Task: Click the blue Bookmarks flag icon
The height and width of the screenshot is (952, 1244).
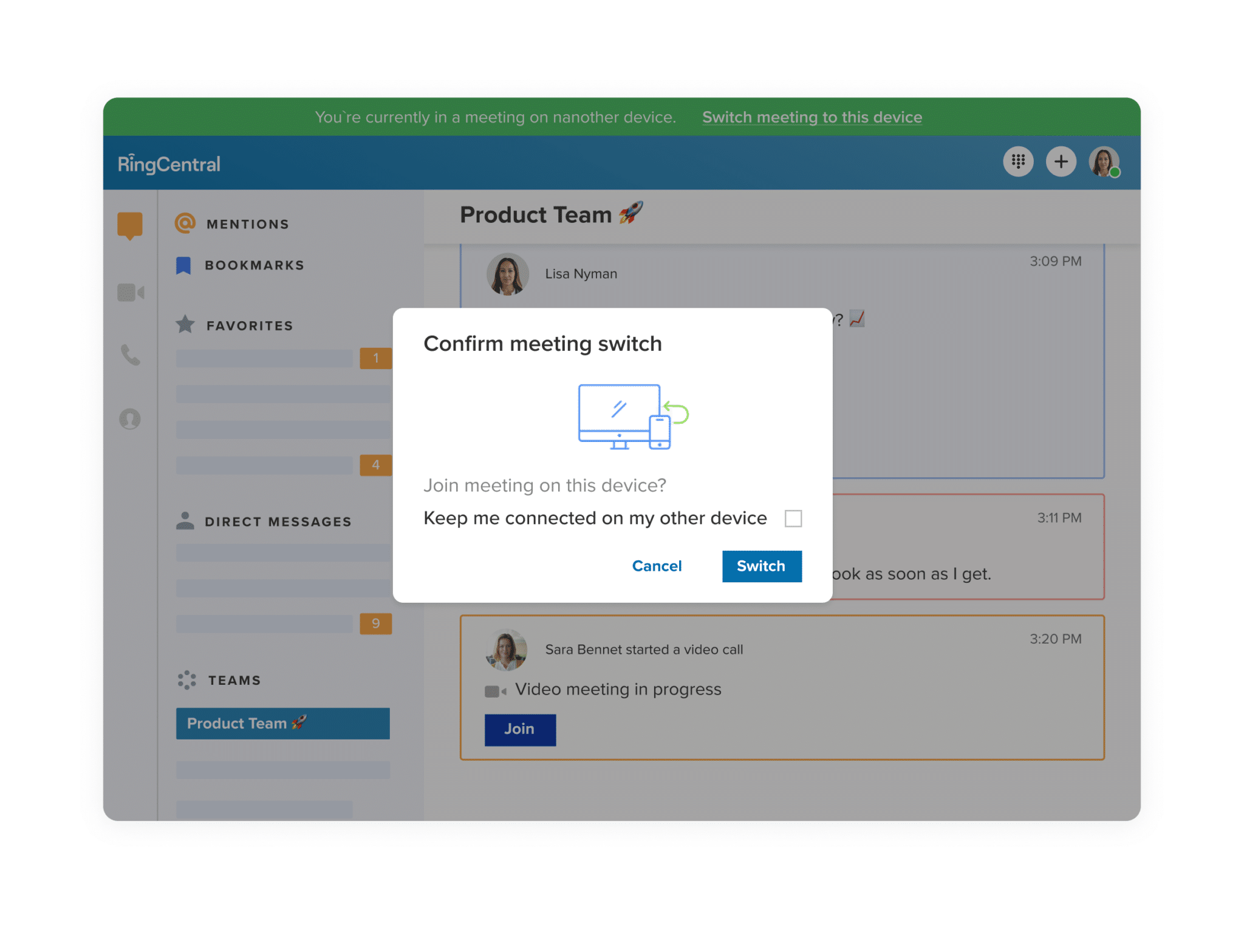Action: coord(183,265)
